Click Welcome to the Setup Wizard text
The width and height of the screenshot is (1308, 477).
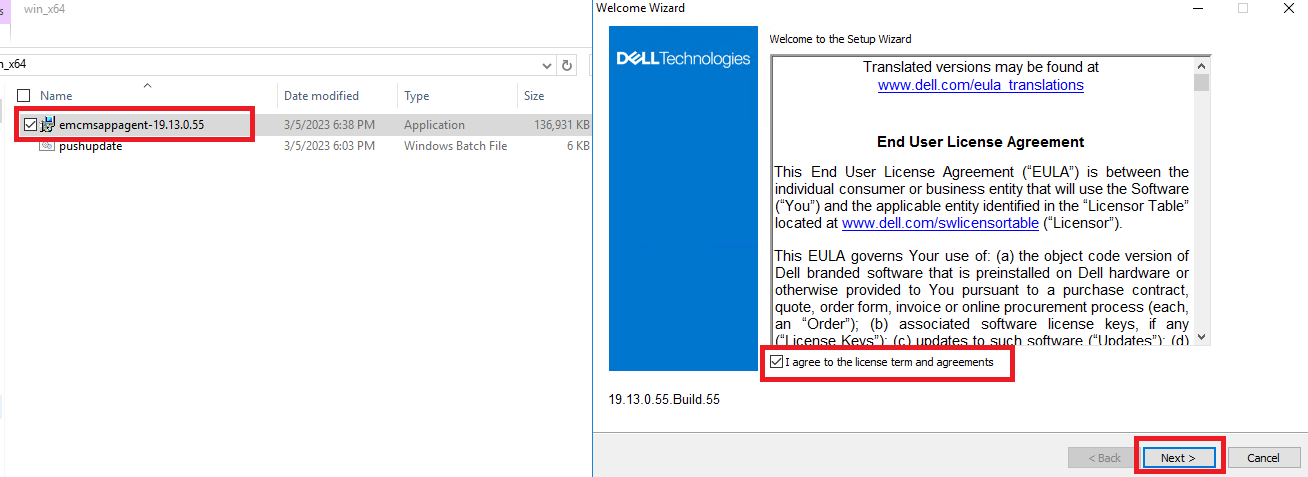point(840,39)
